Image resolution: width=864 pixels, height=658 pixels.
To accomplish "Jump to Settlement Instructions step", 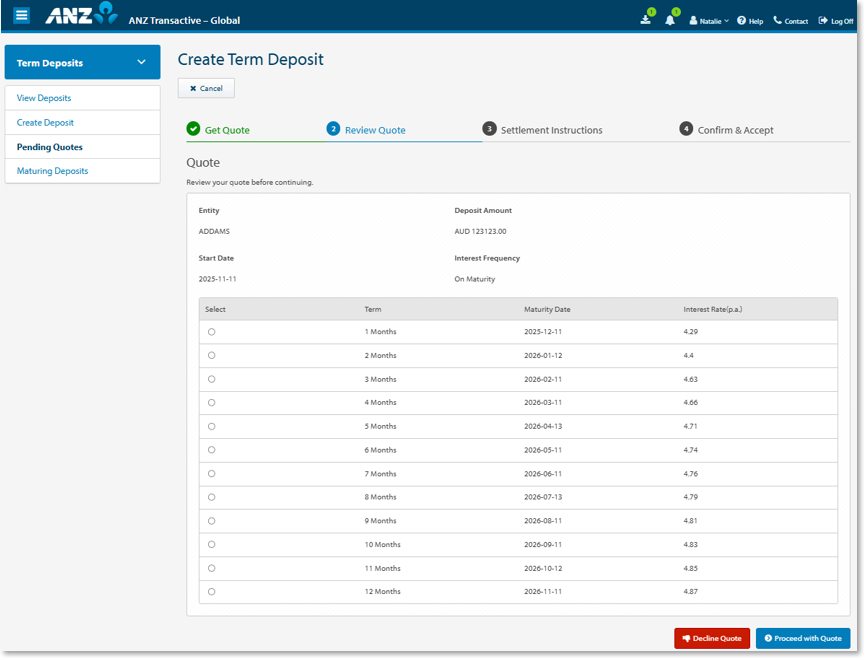I will tap(550, 130).
